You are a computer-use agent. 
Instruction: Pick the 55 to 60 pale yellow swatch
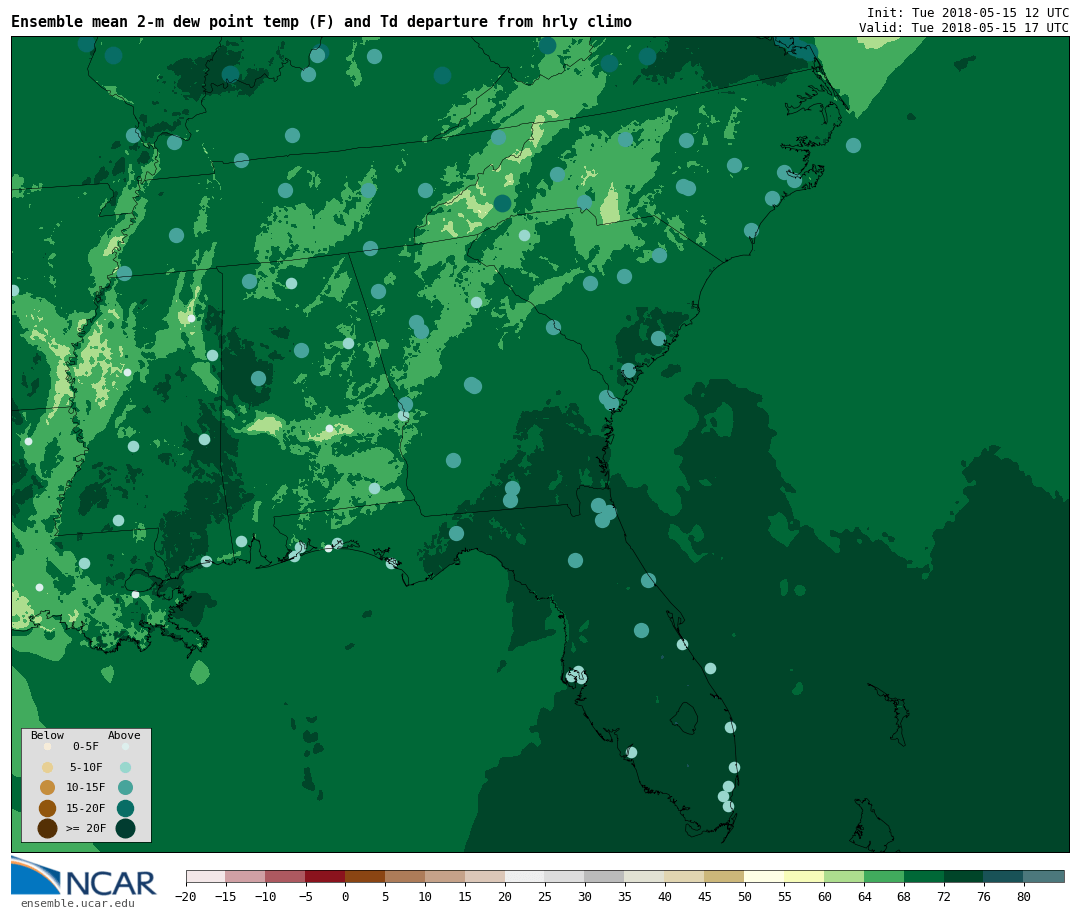coord(804,876)
